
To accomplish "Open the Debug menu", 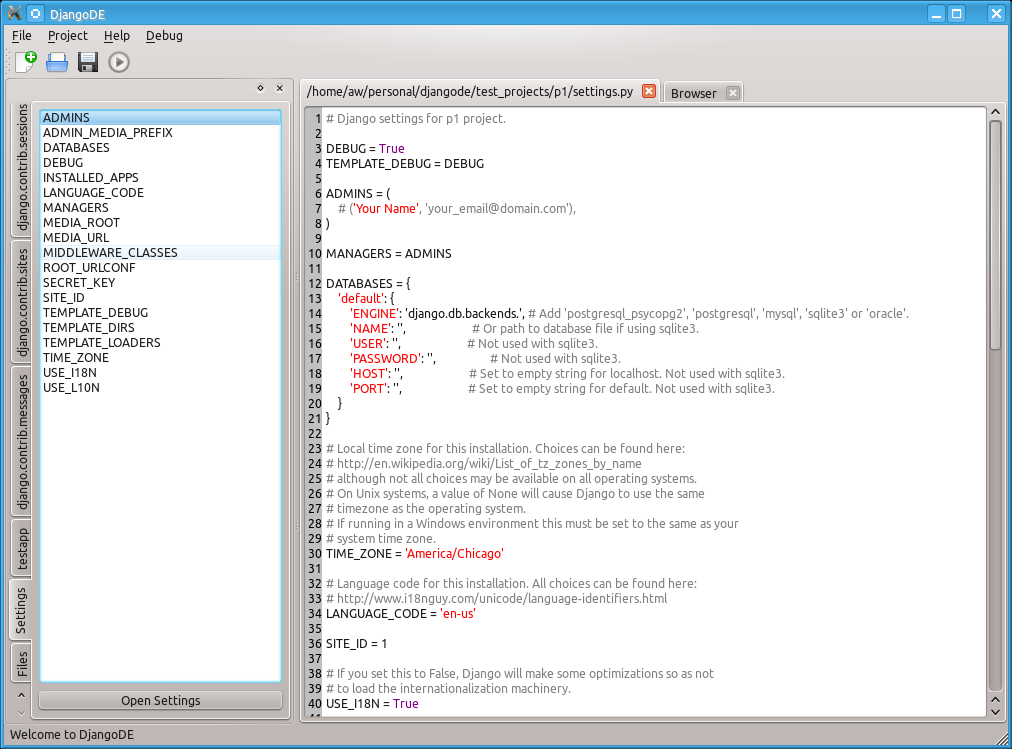I will click(x=164, y=35).
